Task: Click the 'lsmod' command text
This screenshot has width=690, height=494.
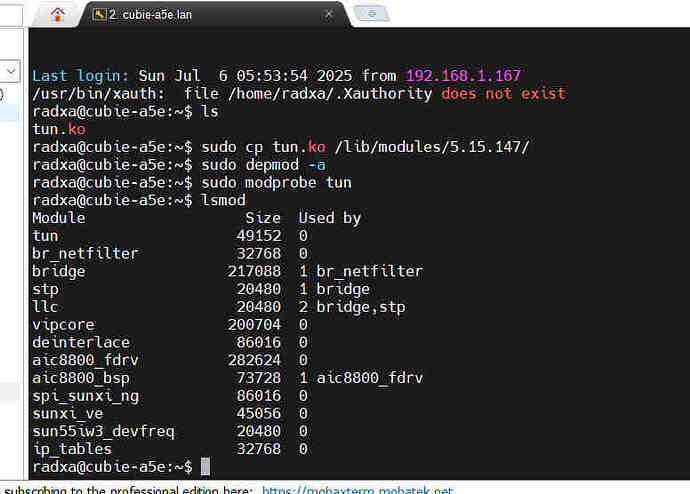Action: (223, 200)
